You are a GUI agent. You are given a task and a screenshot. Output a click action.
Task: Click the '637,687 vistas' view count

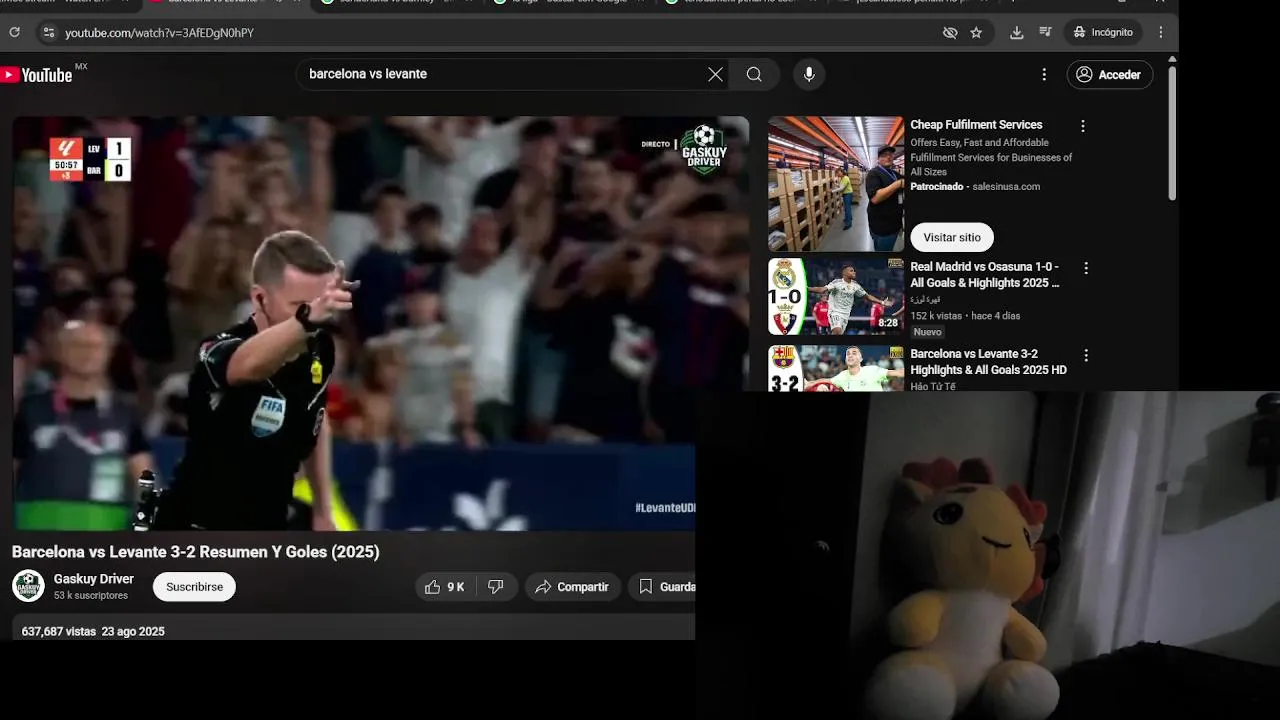[x=58, y=631]
